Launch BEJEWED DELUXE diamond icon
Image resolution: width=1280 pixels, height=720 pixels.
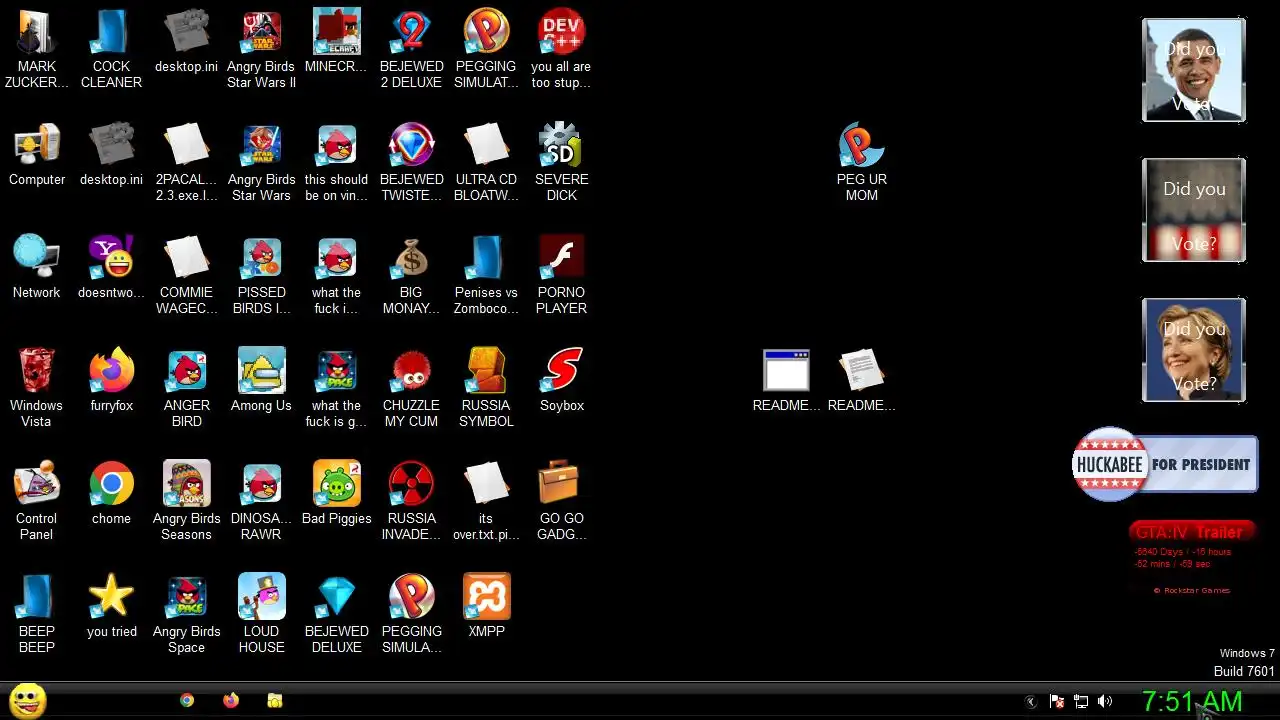[x=337, y=615]
